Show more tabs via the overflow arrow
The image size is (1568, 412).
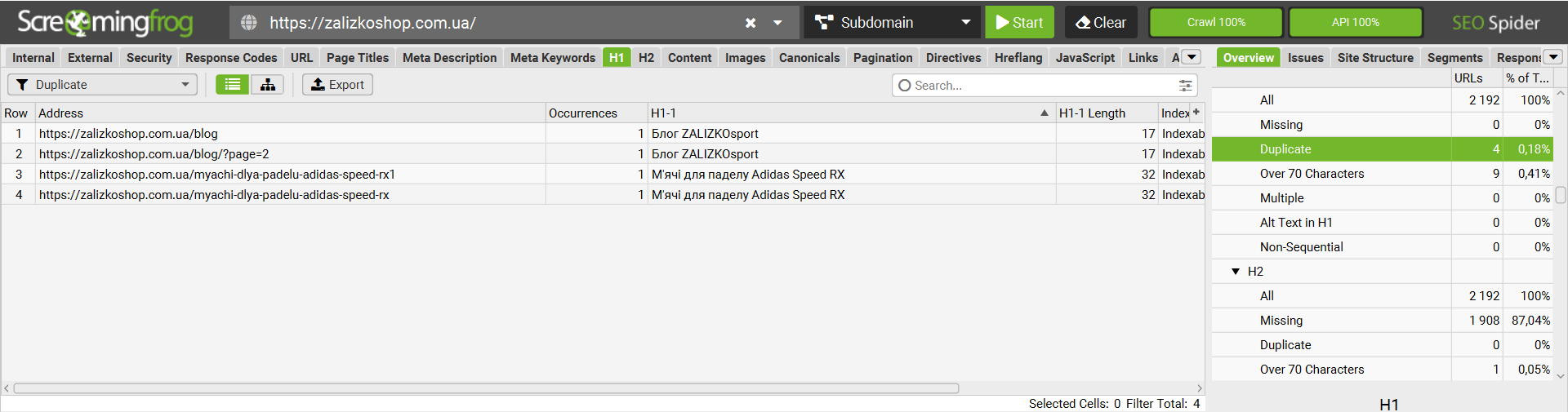pyautogui.click(x=1192, y=57)
